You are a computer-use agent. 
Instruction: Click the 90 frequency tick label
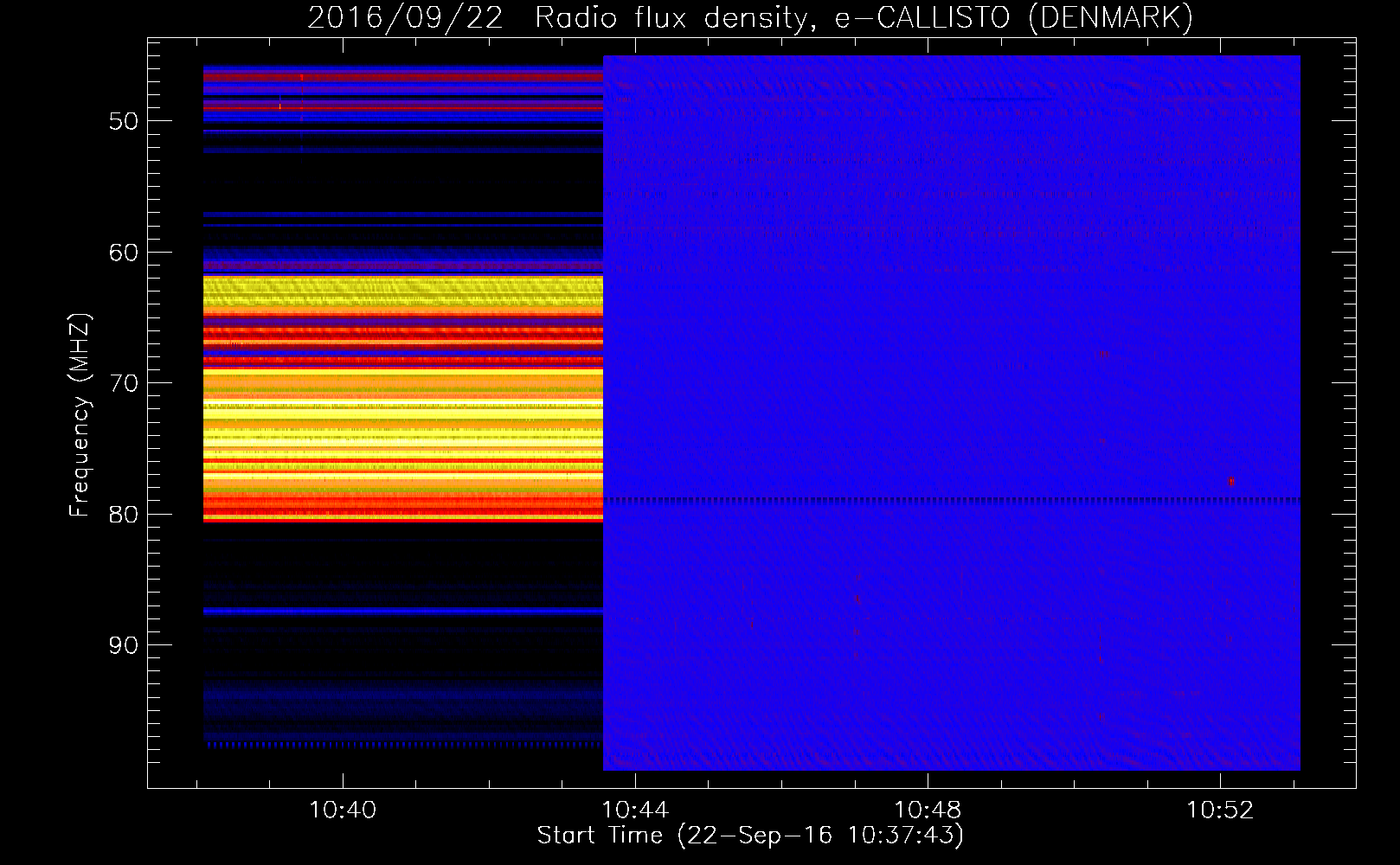click(x=124, y=645)
